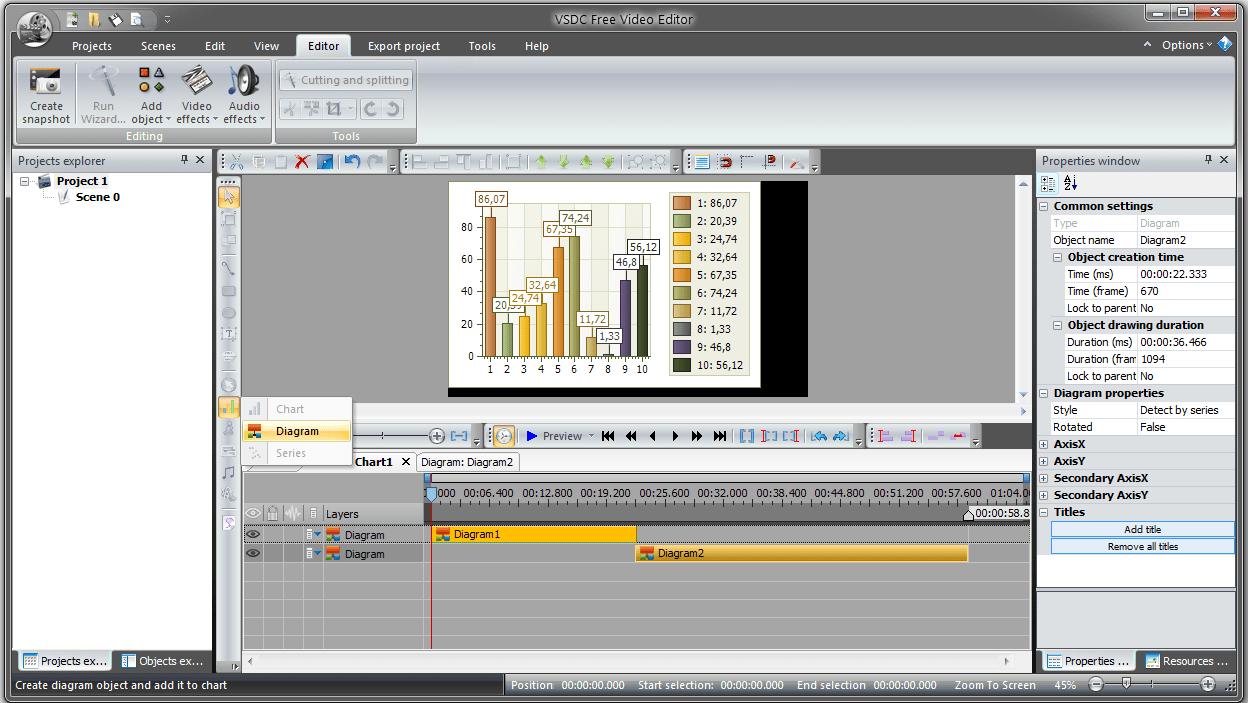Click the blue list view icon
Screen dimensions: 1248x703
click(x=702, y=161)
